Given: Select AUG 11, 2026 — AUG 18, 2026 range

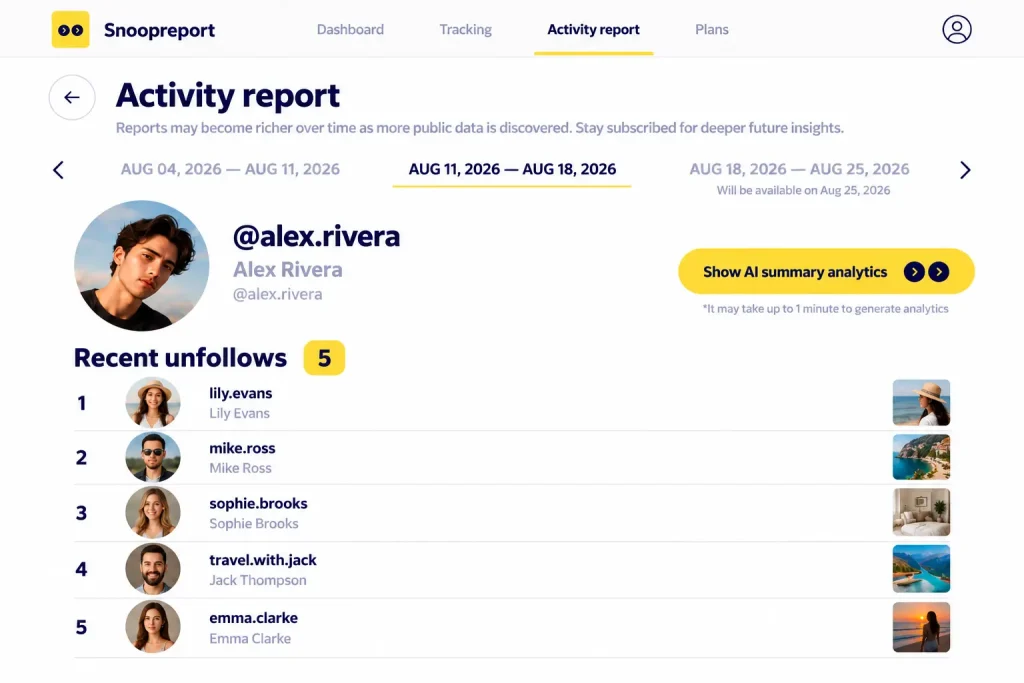Looking at the screenshot, I should [512, 169].
